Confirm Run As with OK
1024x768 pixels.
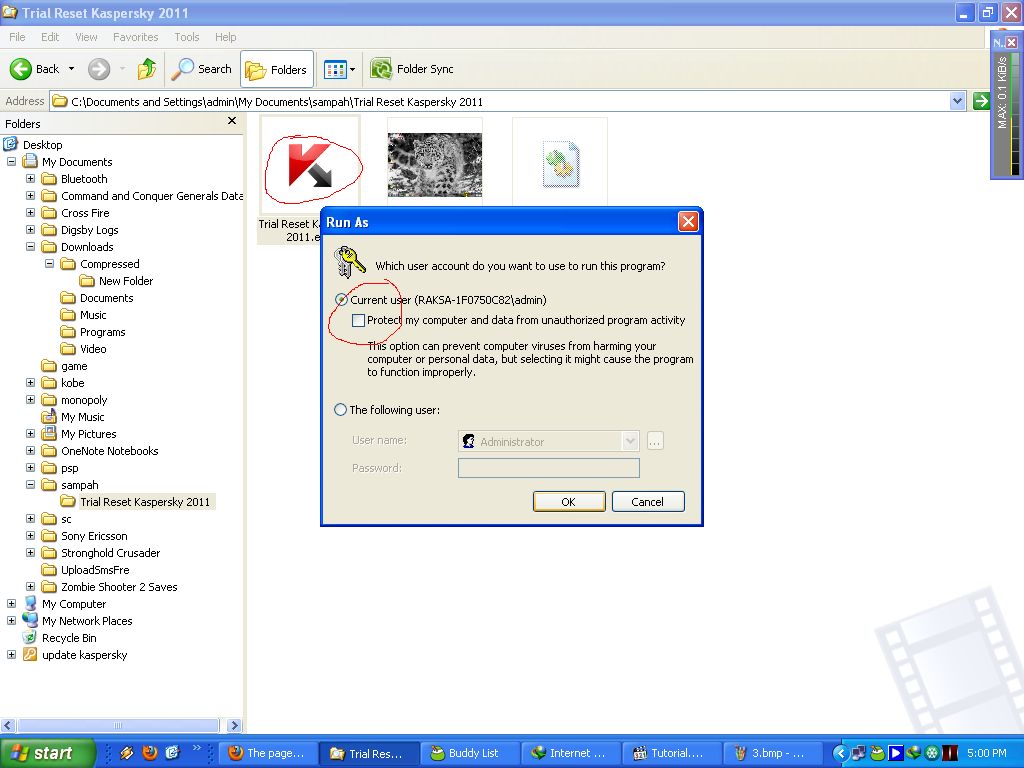click(x=569, y=502)
